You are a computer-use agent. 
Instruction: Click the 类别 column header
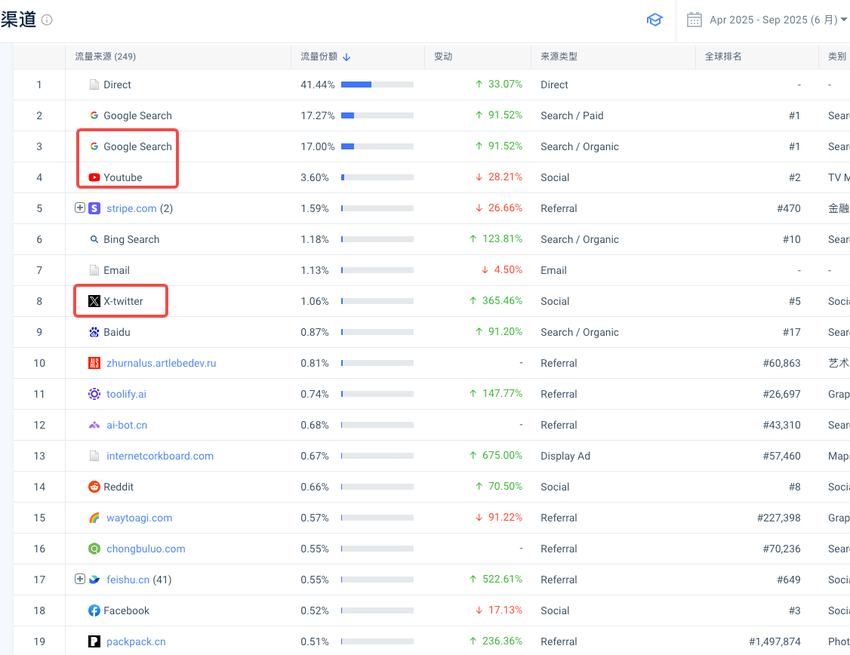coord(837,56)
